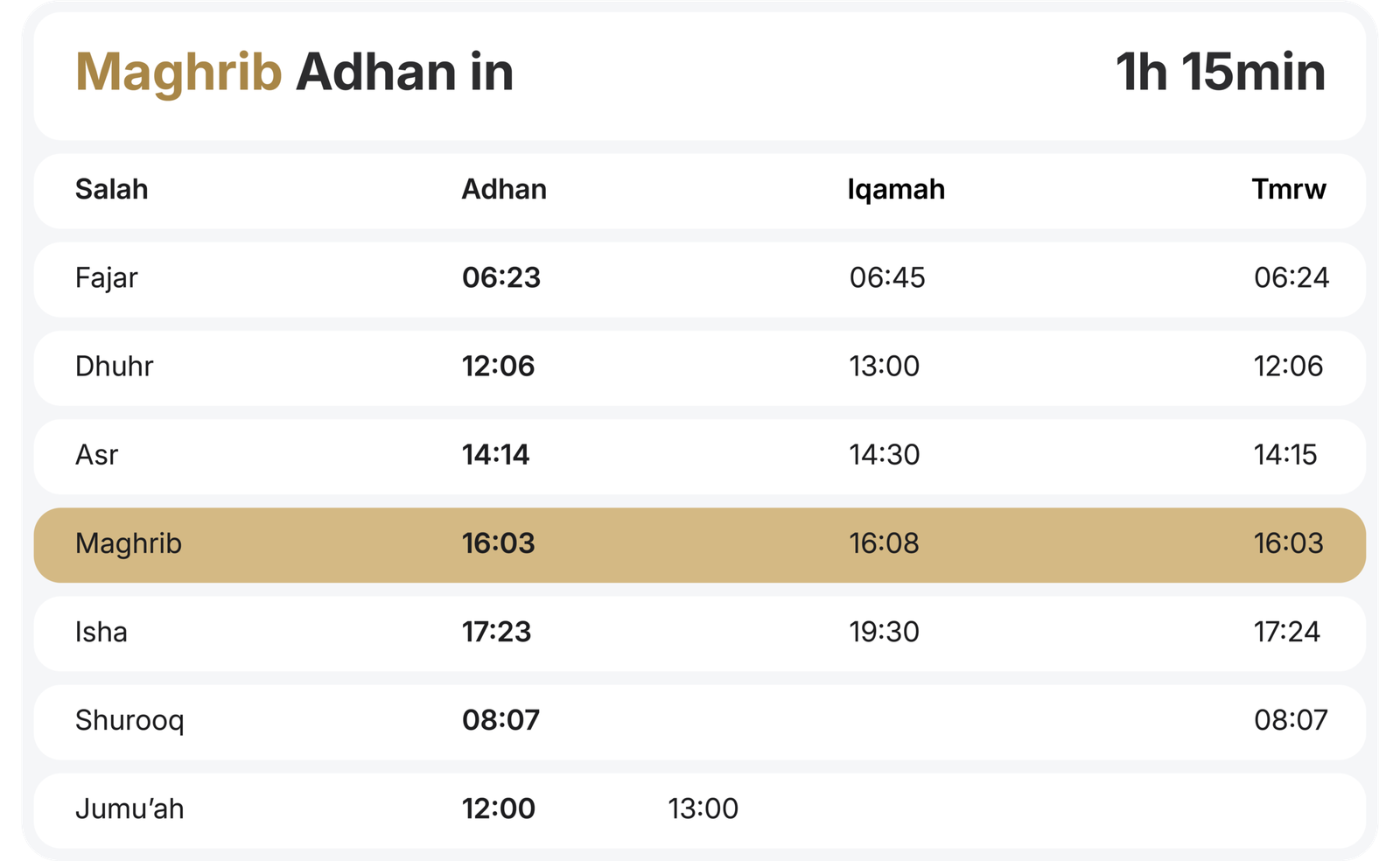Click Asr tomorrow time 14:15
This screenshot has height=861, width=1400.
coord(1285,455)
